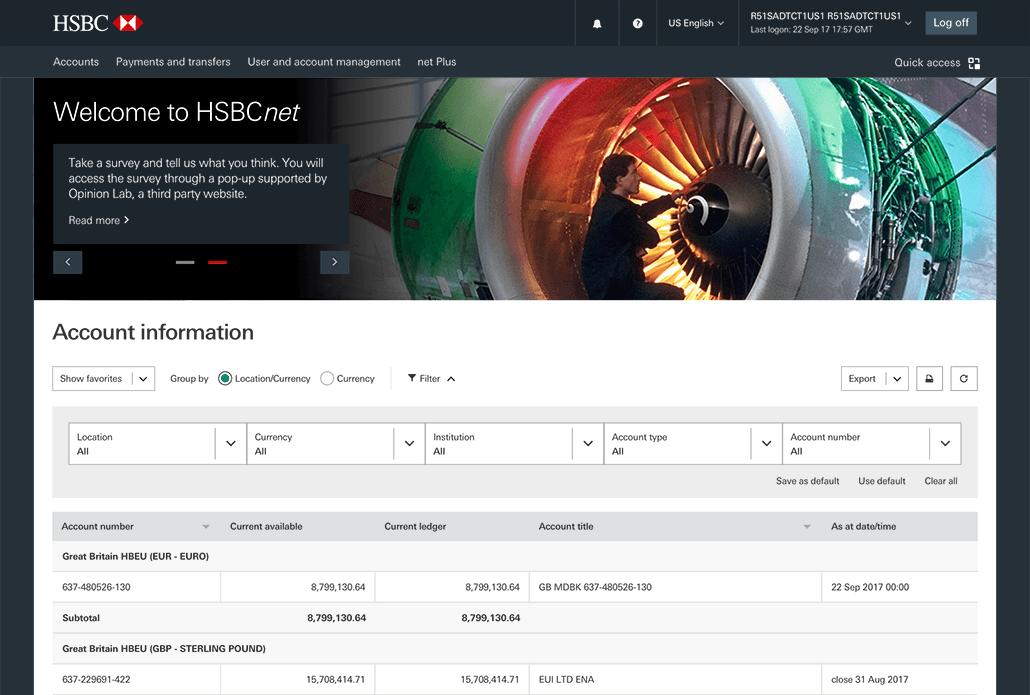Go to next carousel slide arrow
This screenshot has height=695, width=1030.
(x=334, y=262)
